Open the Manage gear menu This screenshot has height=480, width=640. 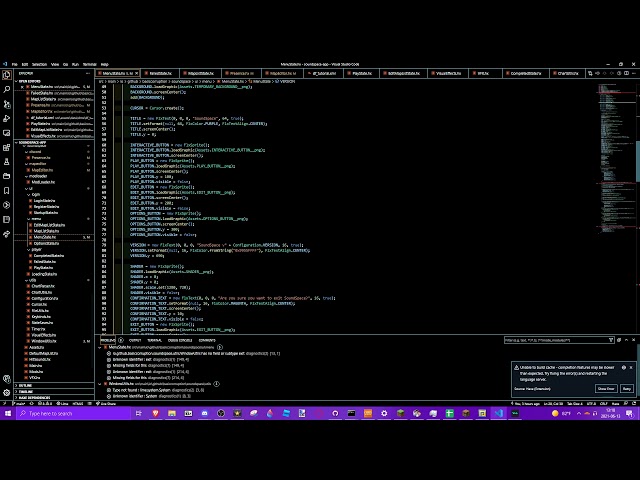click(x=7, y=393)
